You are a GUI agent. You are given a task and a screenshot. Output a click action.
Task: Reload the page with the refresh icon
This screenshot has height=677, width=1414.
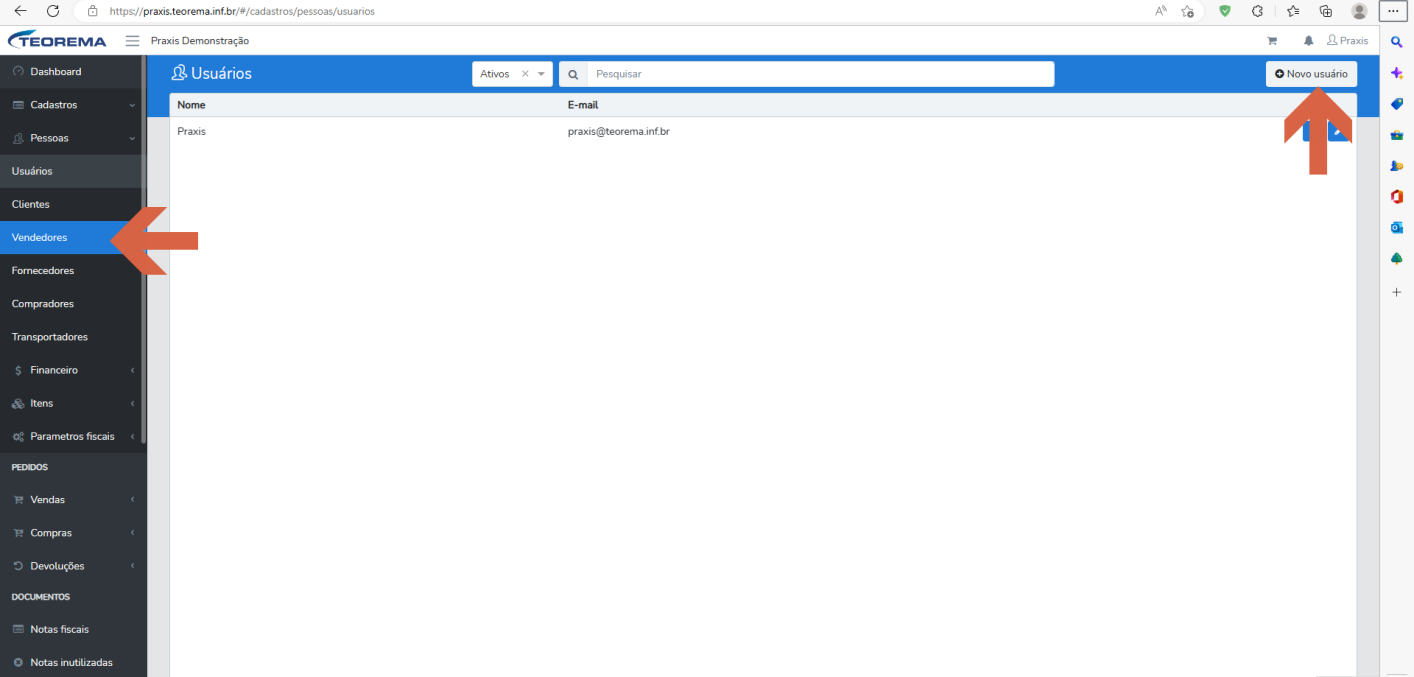(x=53, y=11)
